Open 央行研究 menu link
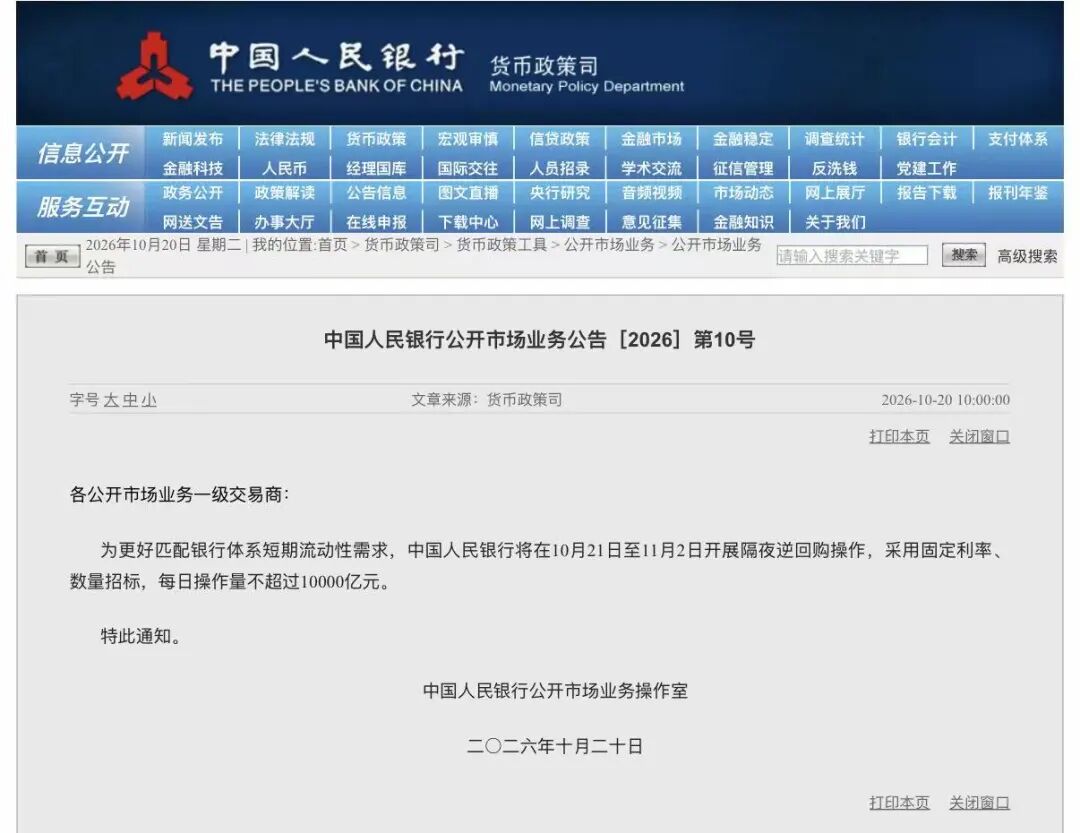Image resolution: width=1080 pixels, height=833 pixels. [x=559, y=193]
